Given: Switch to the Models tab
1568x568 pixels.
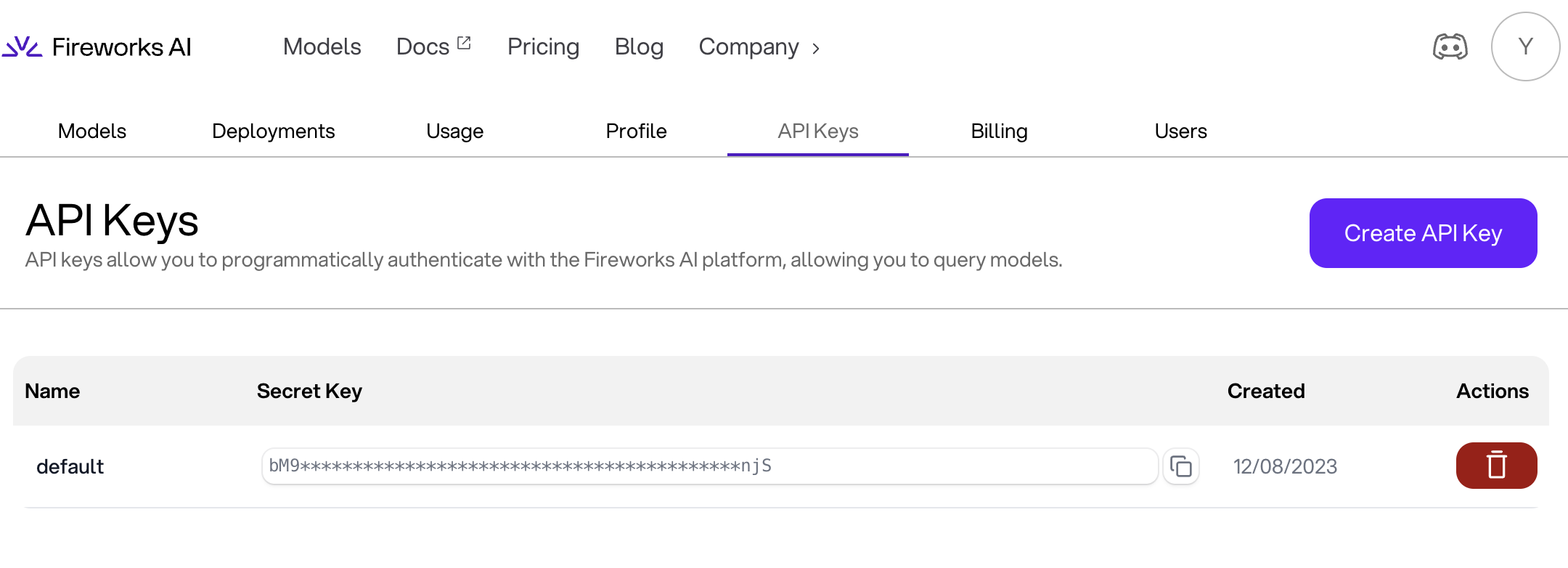Looking at the screenshot, I should point(92,131).
